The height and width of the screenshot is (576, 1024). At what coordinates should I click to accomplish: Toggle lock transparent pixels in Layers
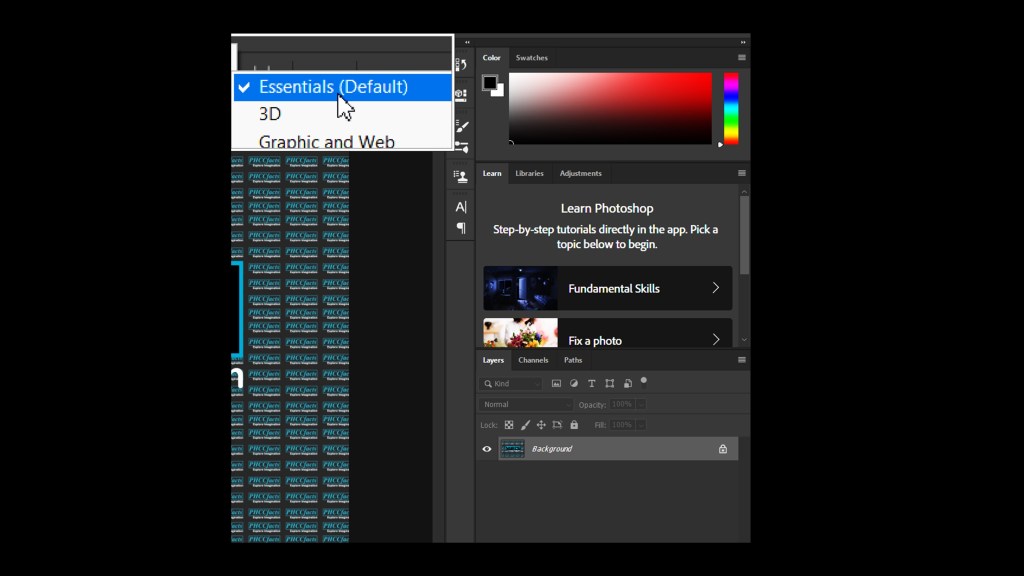coord(508,425)
